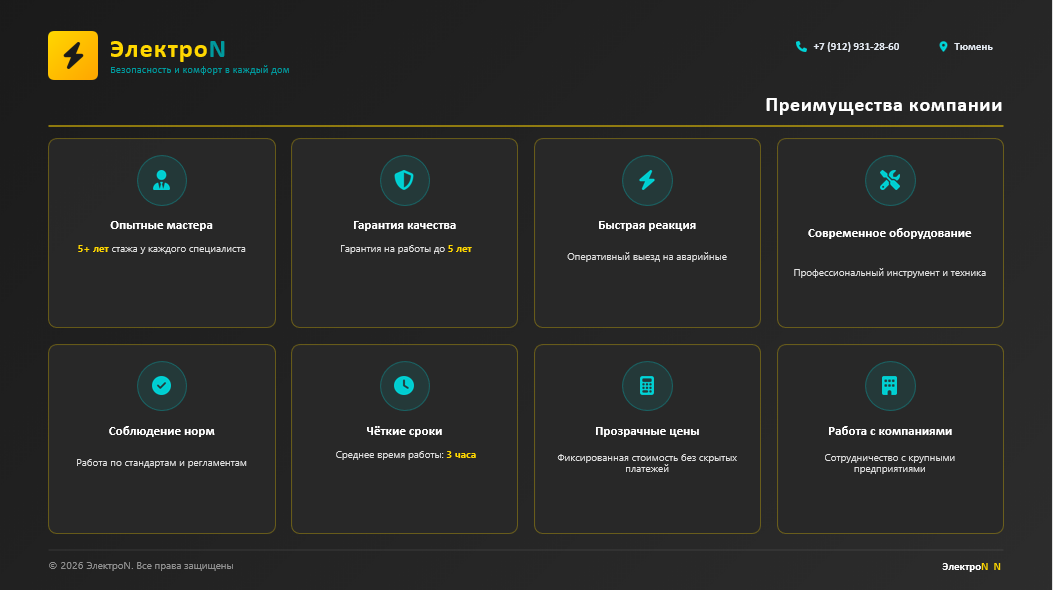This screenshot has height=590, width=1053.
Task: Click the checkmark icon for Соблюдение норм
Action: coord(161,385)
